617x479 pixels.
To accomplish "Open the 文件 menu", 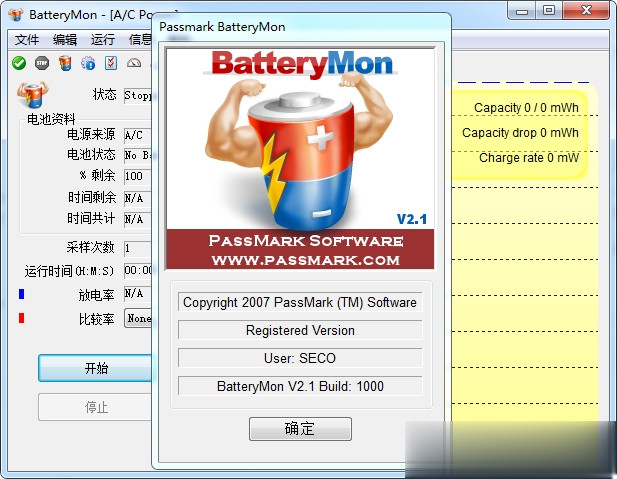I will click(x=27, y=39).
